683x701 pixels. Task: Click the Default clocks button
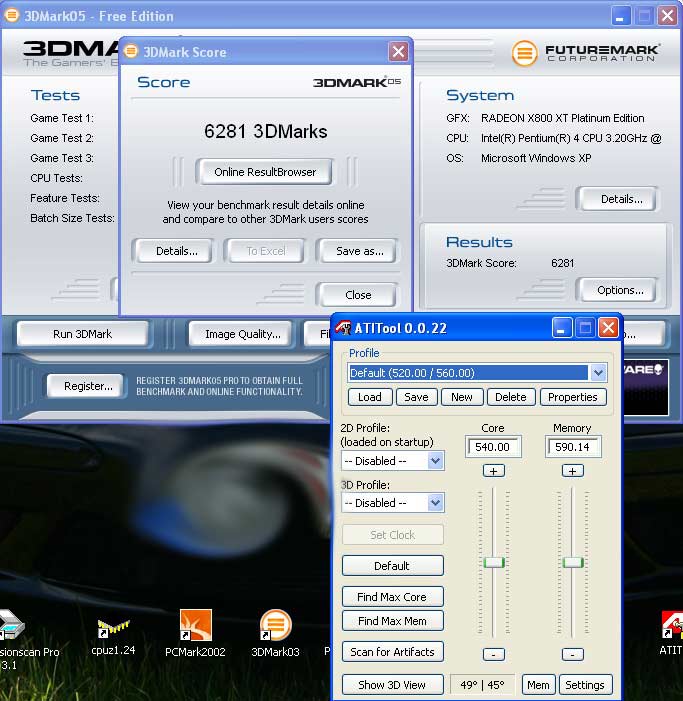(x=392, y=566)
